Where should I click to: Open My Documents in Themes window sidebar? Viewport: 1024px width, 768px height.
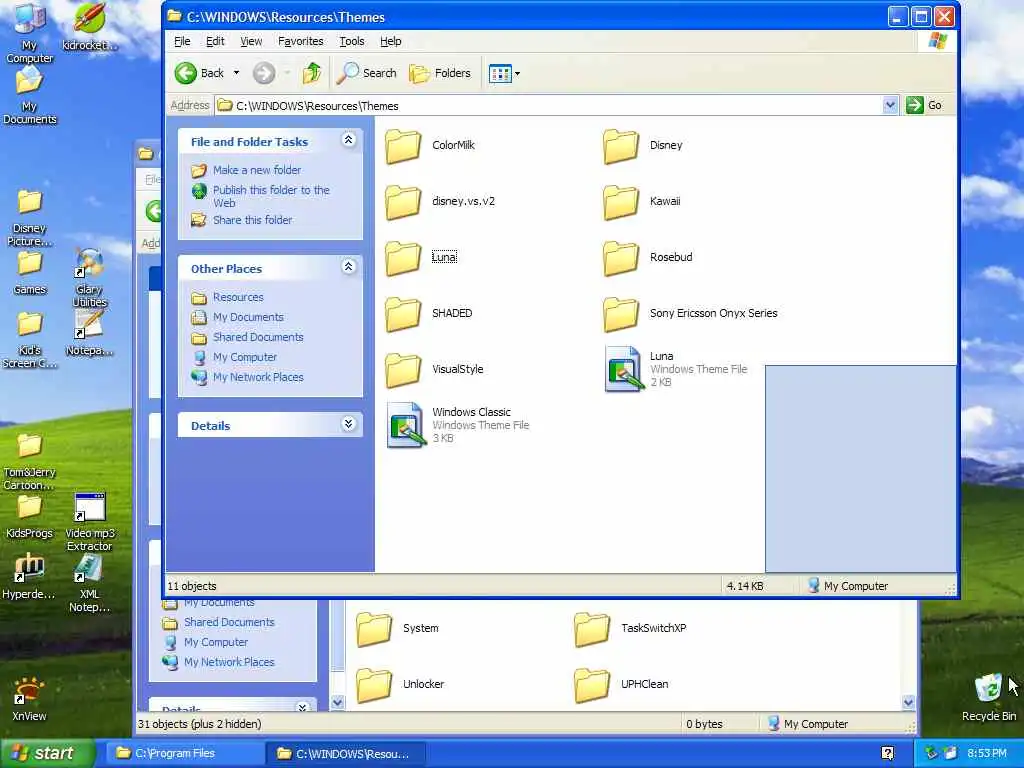coord(248,317)
